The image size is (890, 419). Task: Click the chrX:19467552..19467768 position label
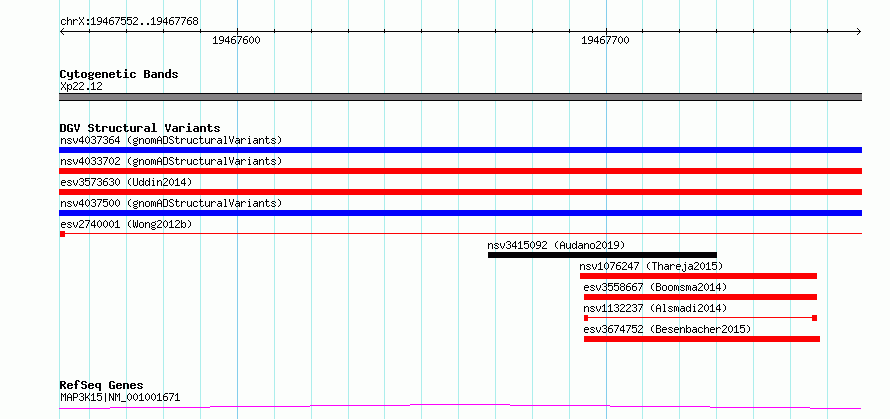(129, 22)
